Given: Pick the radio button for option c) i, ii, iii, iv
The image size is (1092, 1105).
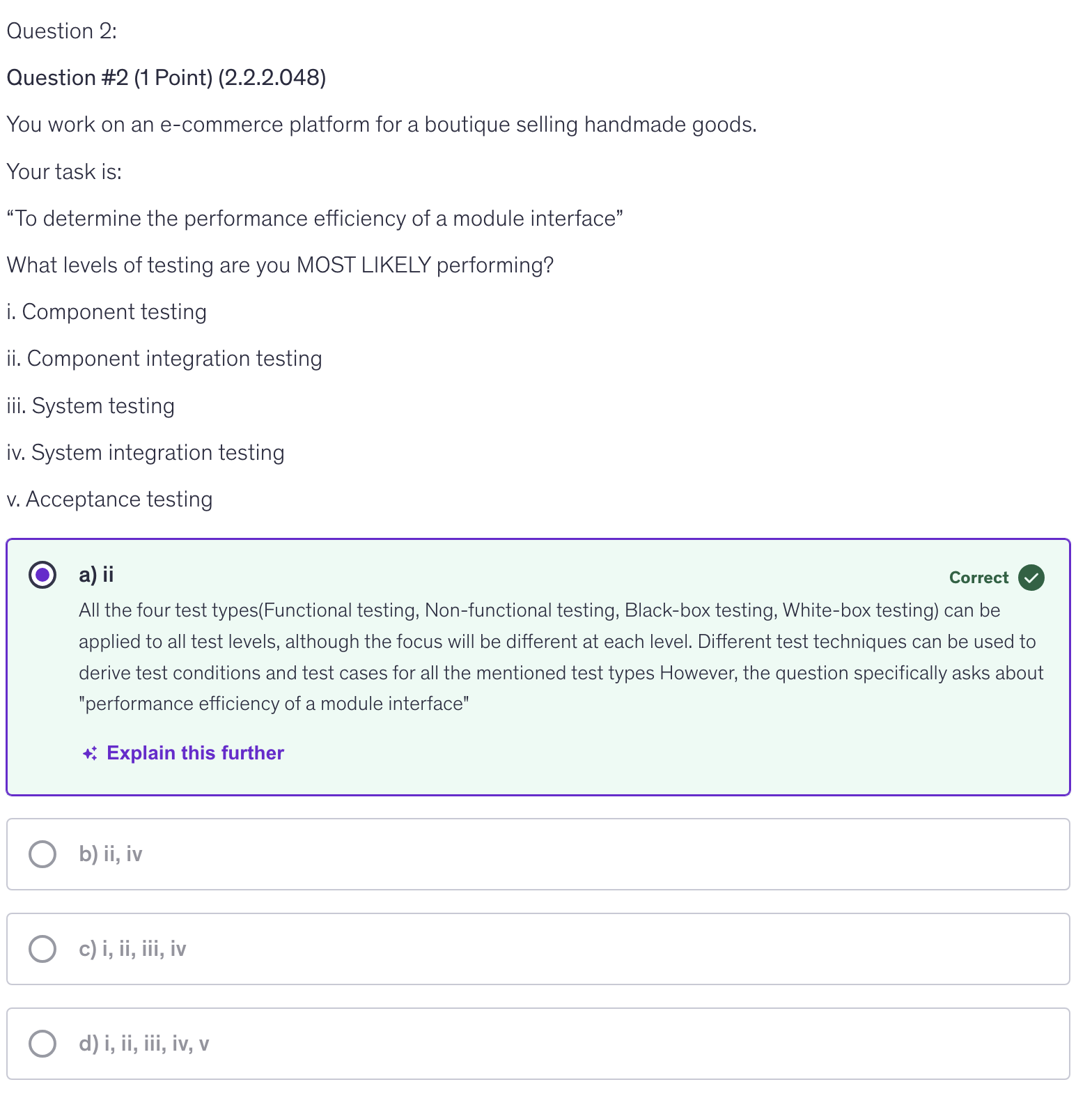Looking at the screenshot, I should coord(42,949).
